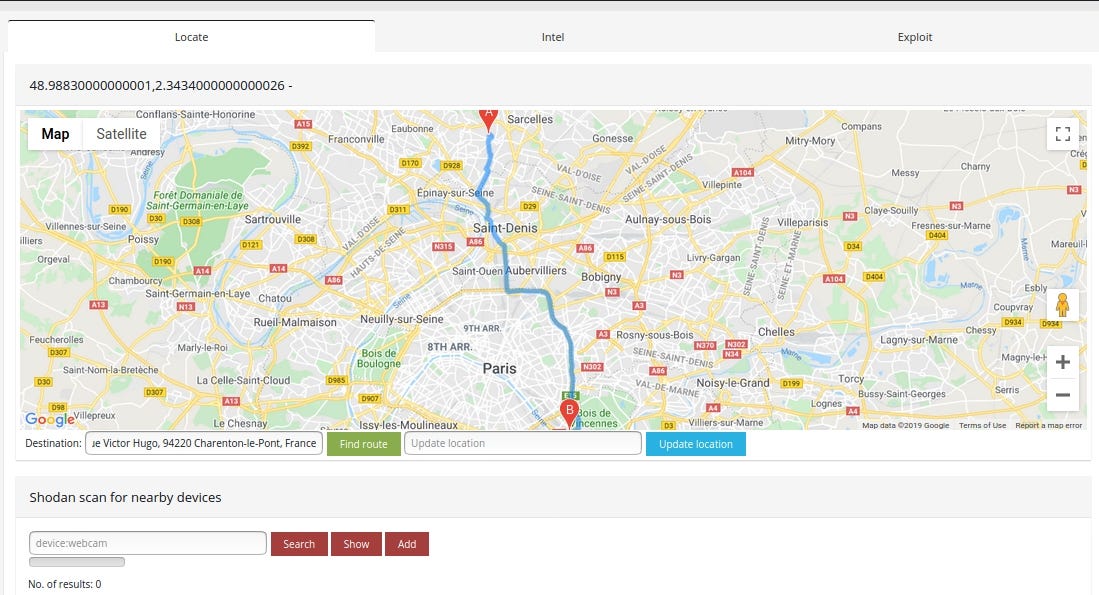The image size is (1099, 595).
Task: Click the Saint-Denis map label
Action: 505,228
